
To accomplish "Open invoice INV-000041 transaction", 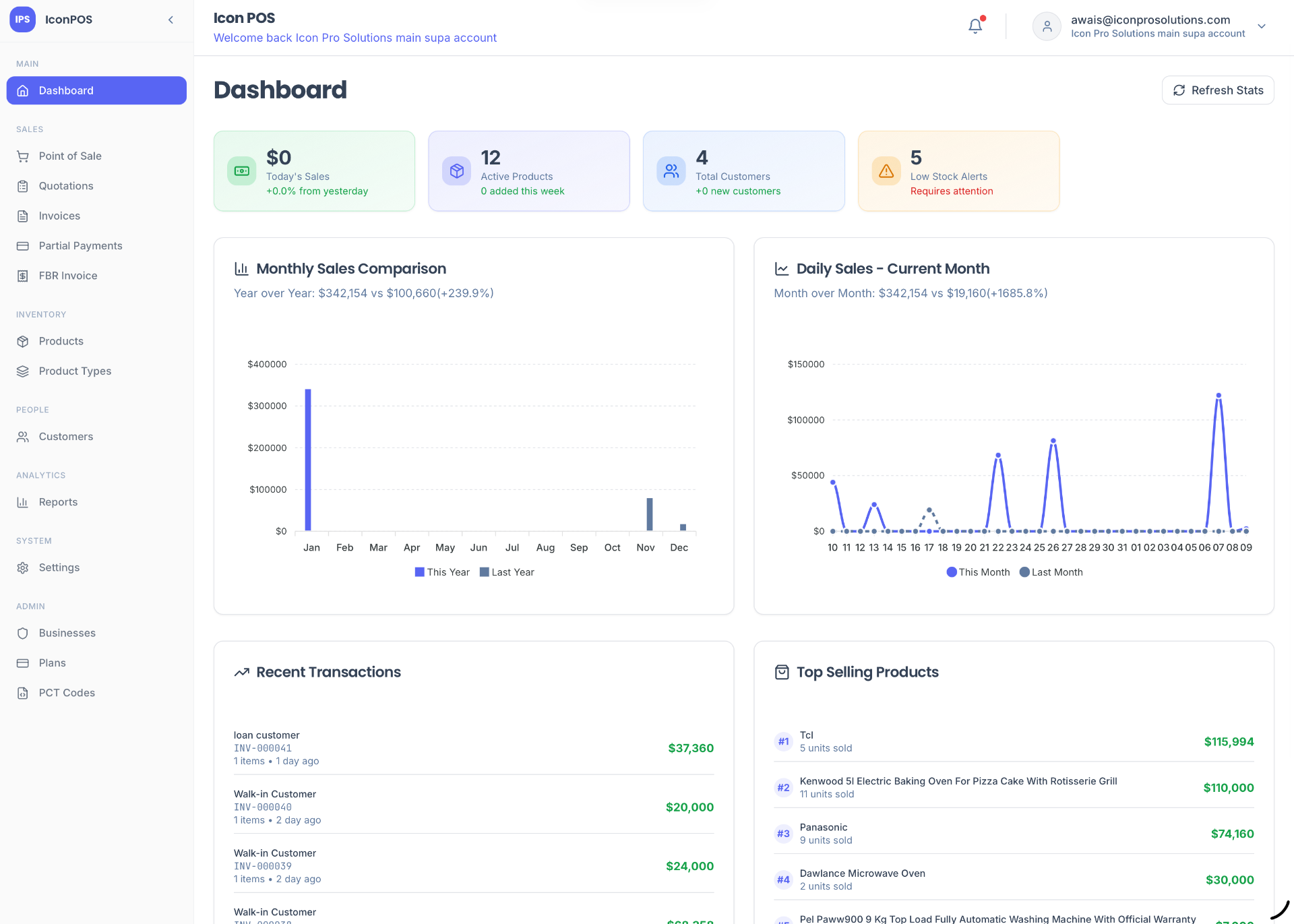I will pos(474,748).
